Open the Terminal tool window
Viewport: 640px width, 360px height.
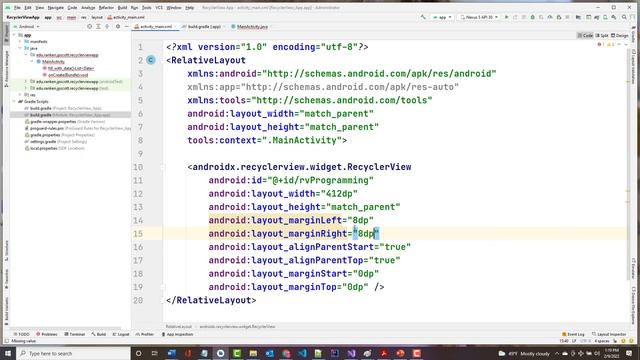(75, 334)
